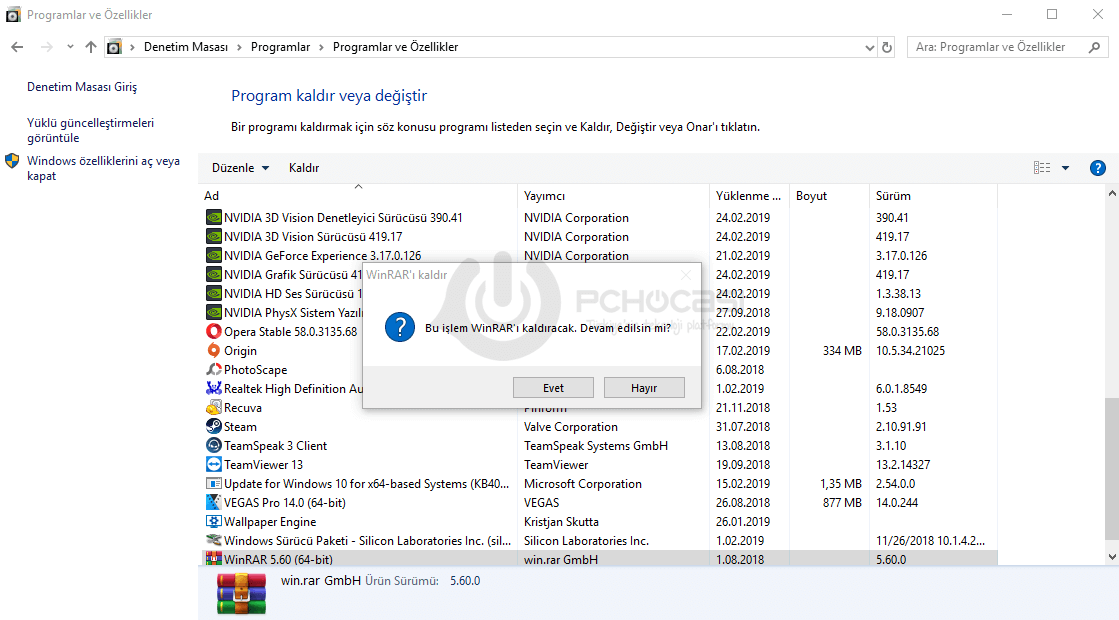Go up one level with up arrow

tap(91, 47)
